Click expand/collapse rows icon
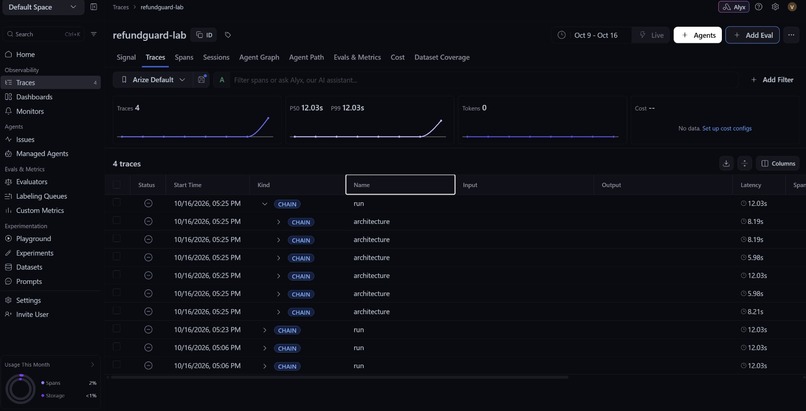This screenshot has width=806, height=411. coord(744,163)
